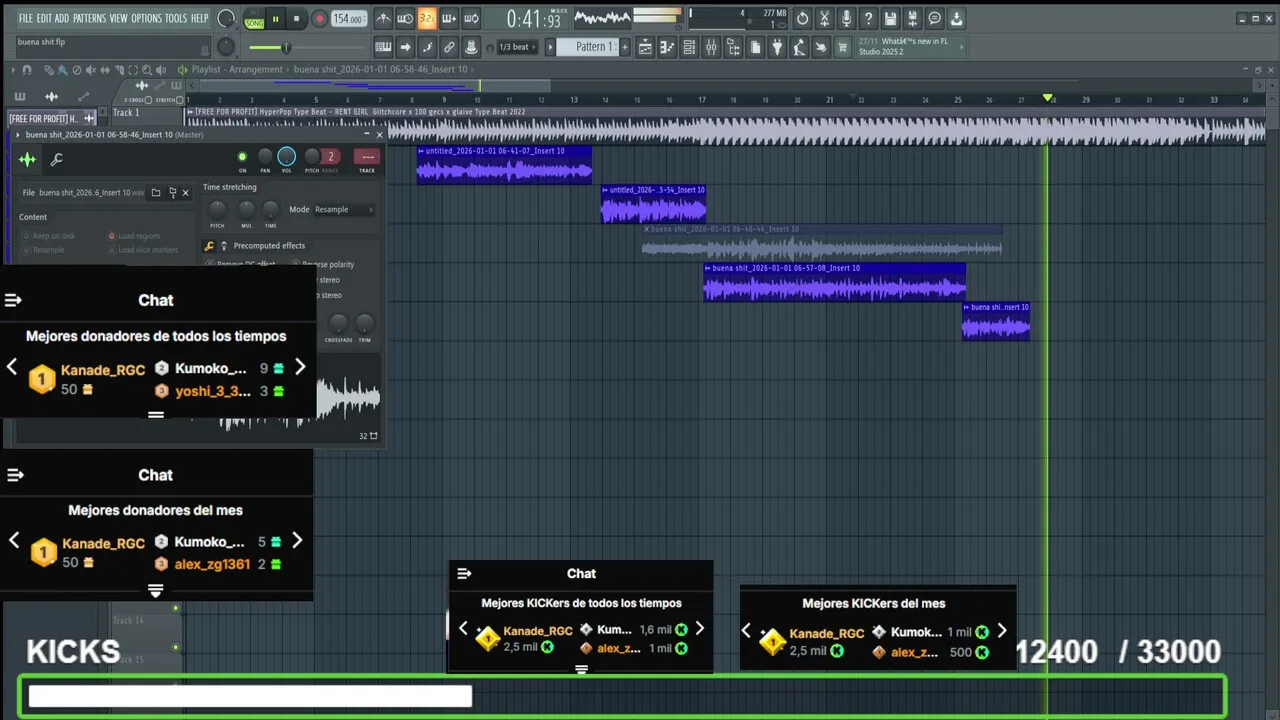Image resolution: width=1280 pixels, height=720 pixels.
Task: Open the EDIT menu
Action: coord(44,18)
